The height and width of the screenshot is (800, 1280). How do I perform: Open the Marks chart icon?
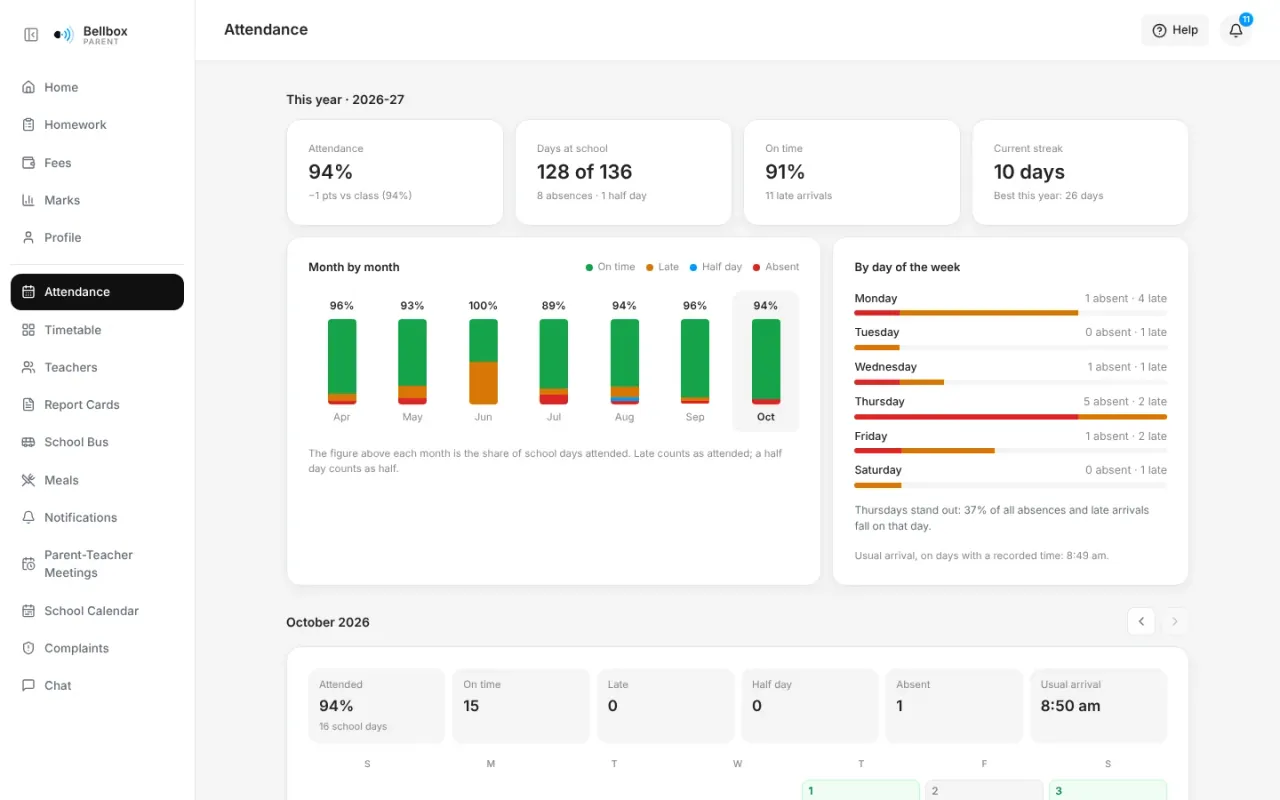tap(28, 200)
